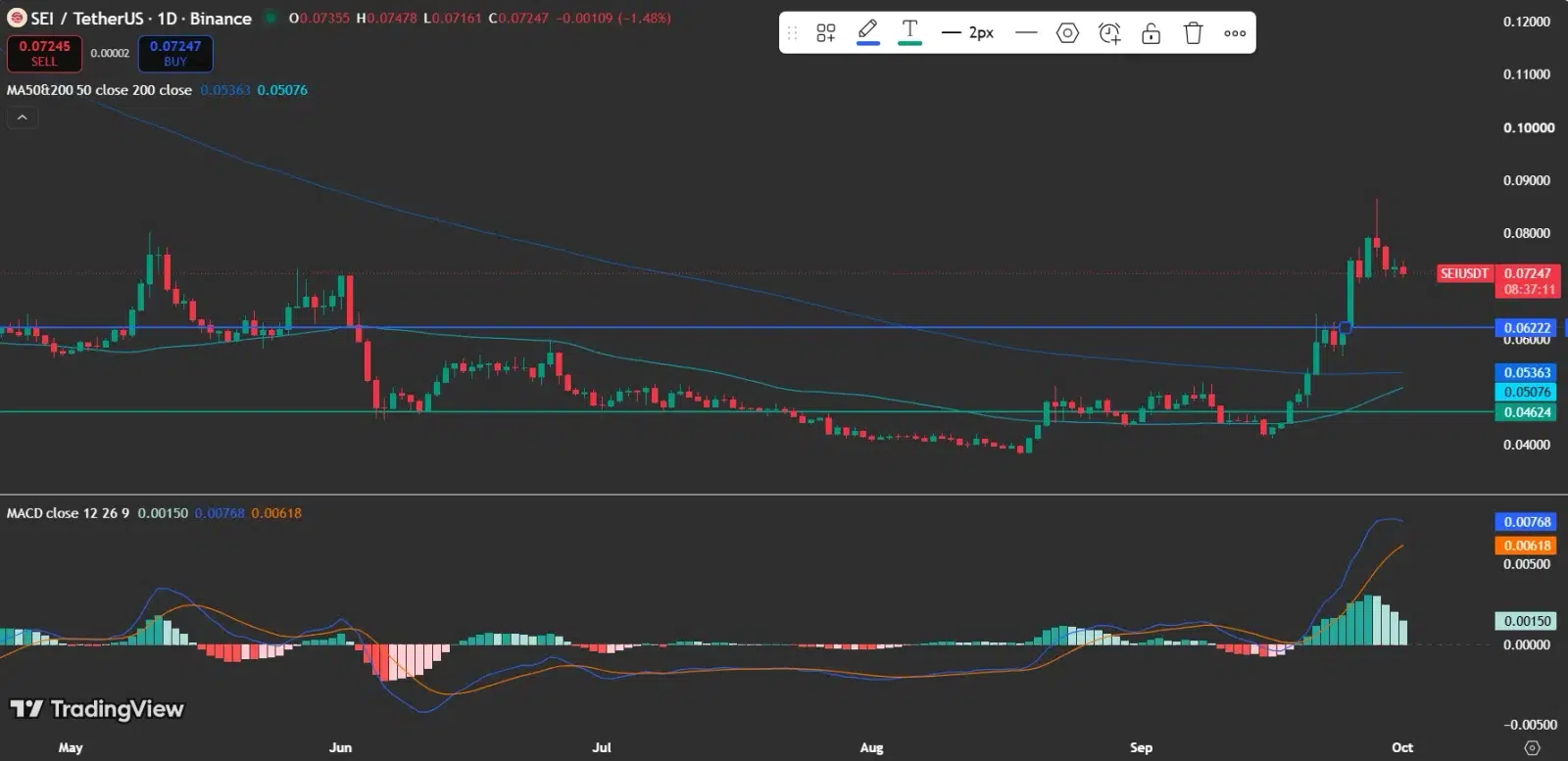Select the 0.06222 blue line price label
This screenshot has width=1568, height=761.
tap(1528, 328)
